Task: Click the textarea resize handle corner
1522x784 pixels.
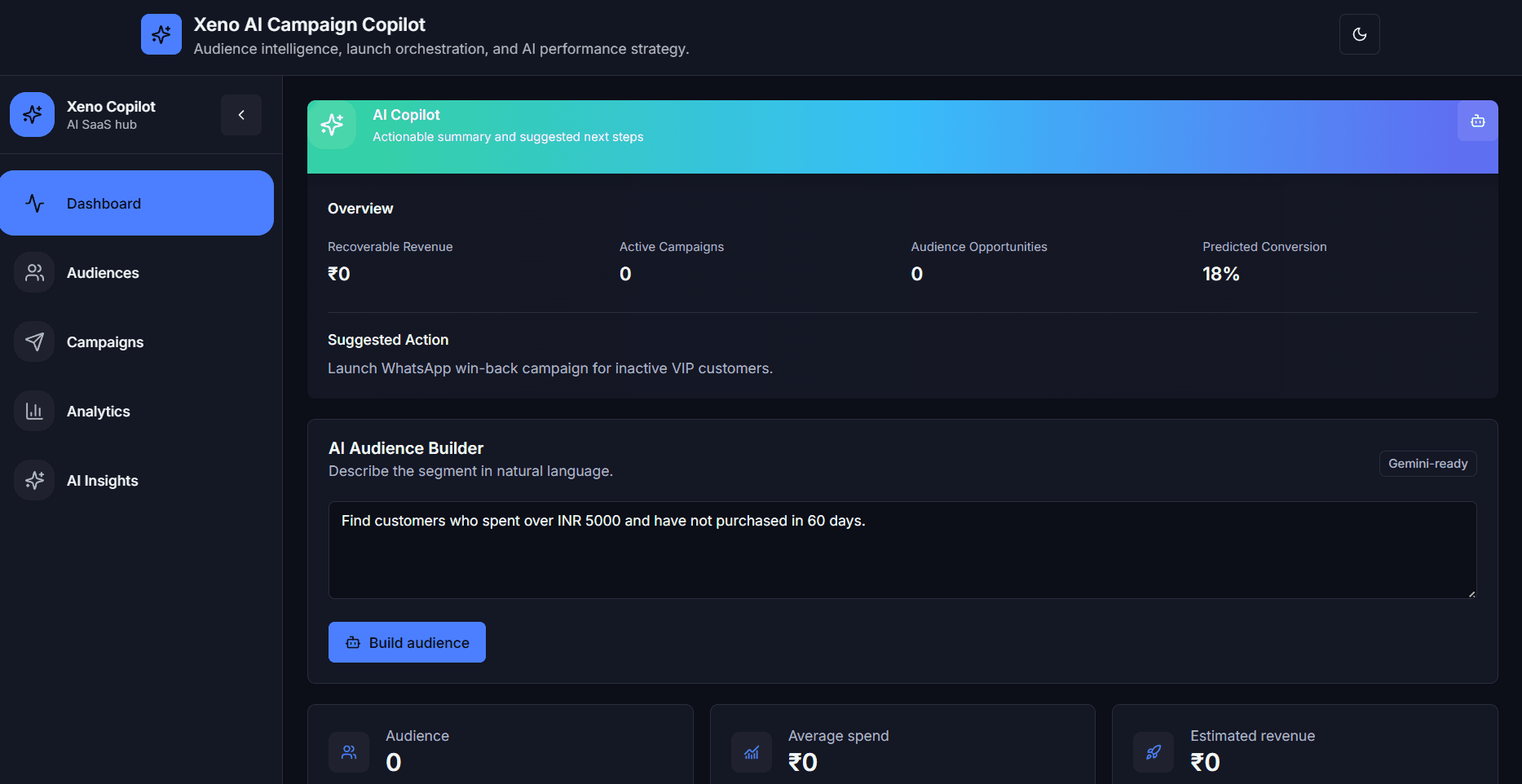Action: coord(1471,594)
